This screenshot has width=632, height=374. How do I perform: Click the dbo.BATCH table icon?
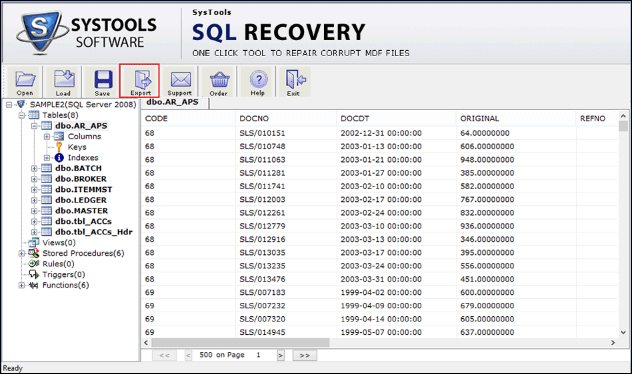point(47,168)
